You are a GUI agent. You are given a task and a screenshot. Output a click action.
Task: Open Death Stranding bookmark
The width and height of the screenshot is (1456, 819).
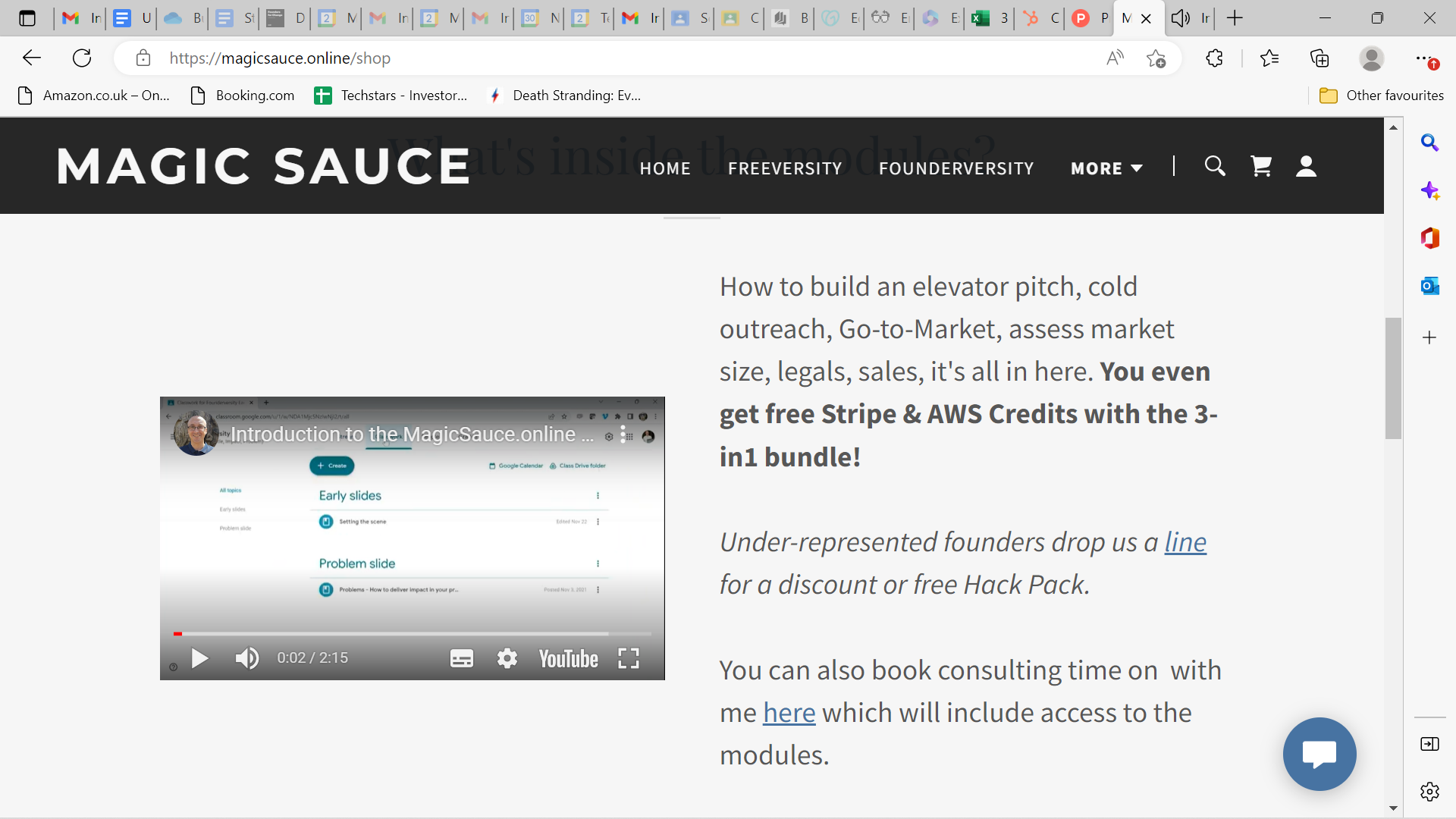click(x=565, y=96)
